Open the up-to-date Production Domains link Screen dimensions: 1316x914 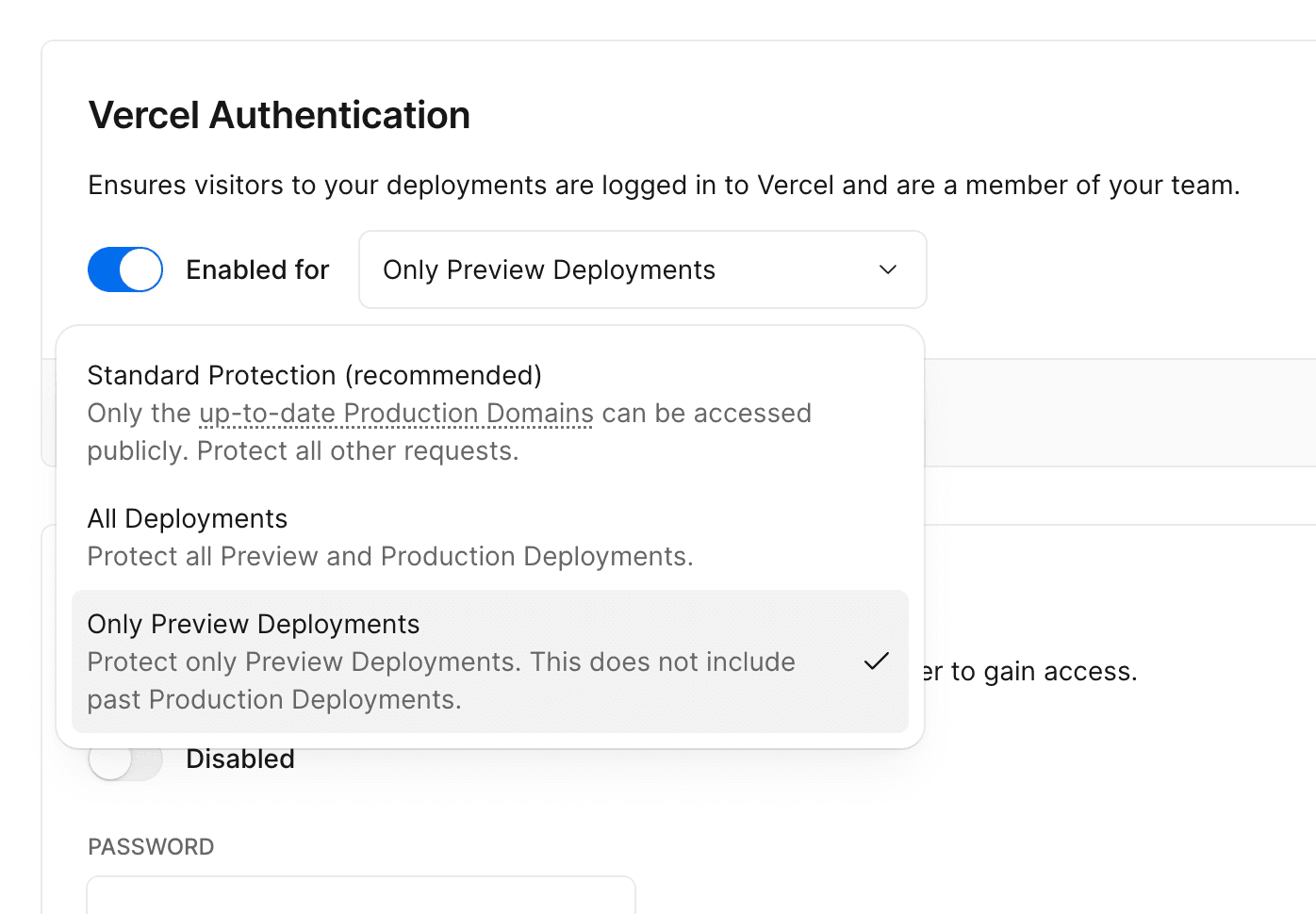[396, 414]
